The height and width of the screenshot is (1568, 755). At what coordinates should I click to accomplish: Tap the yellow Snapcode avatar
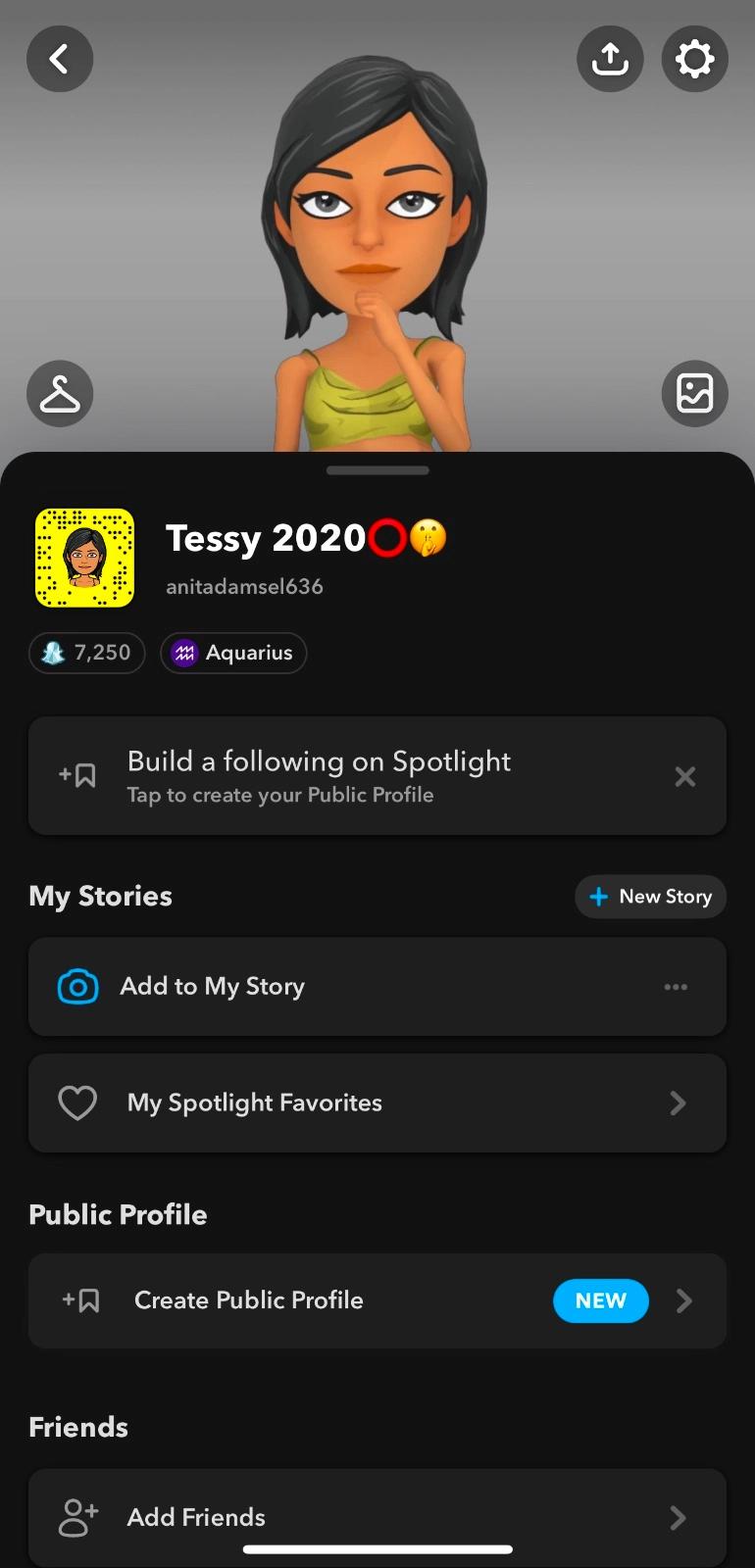click(x=84, y=558)
